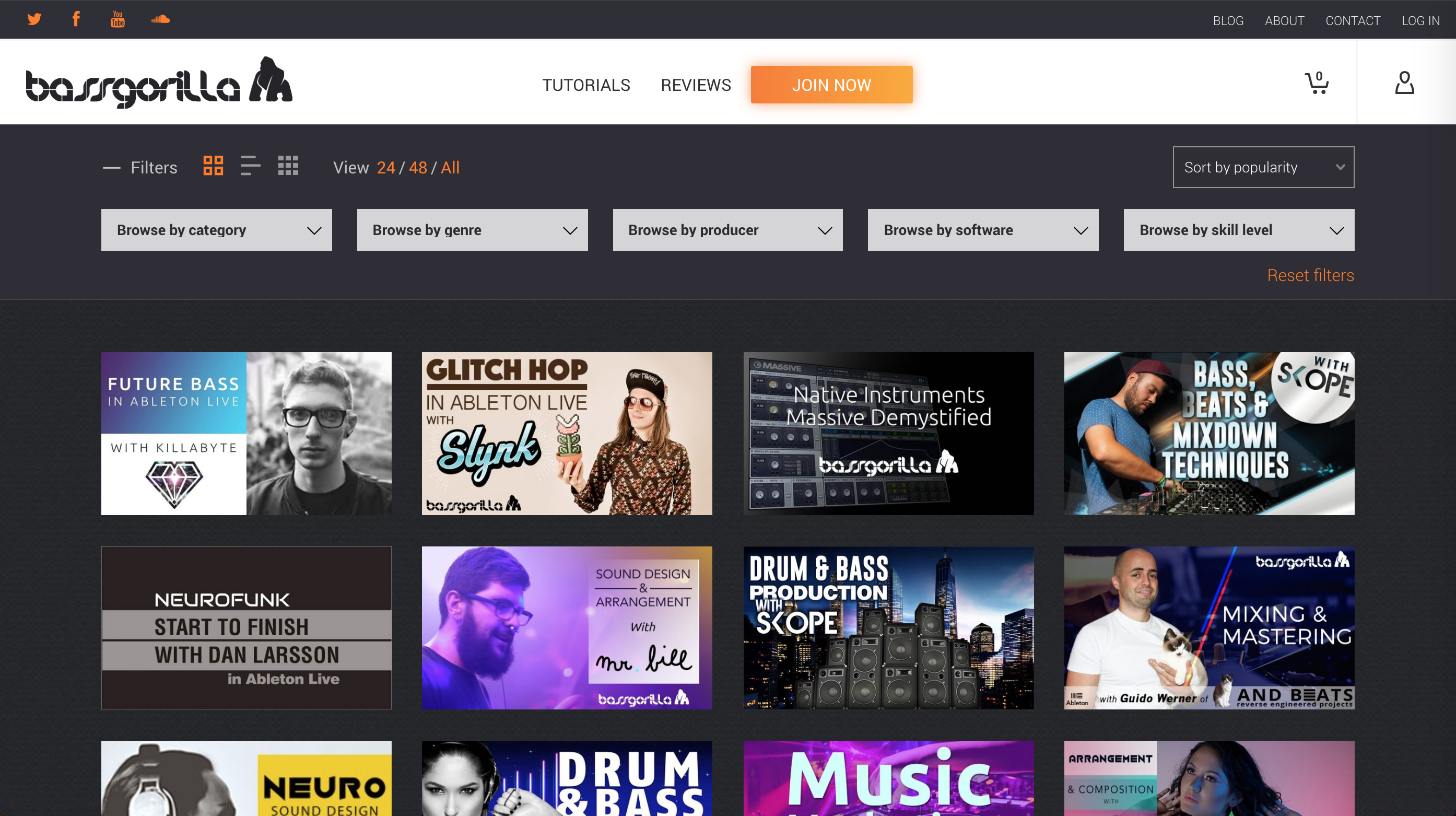Open Mixing & Mastering Guido Werner tutorial
Screen dimensions: 1456x816
pos(1210,628)
